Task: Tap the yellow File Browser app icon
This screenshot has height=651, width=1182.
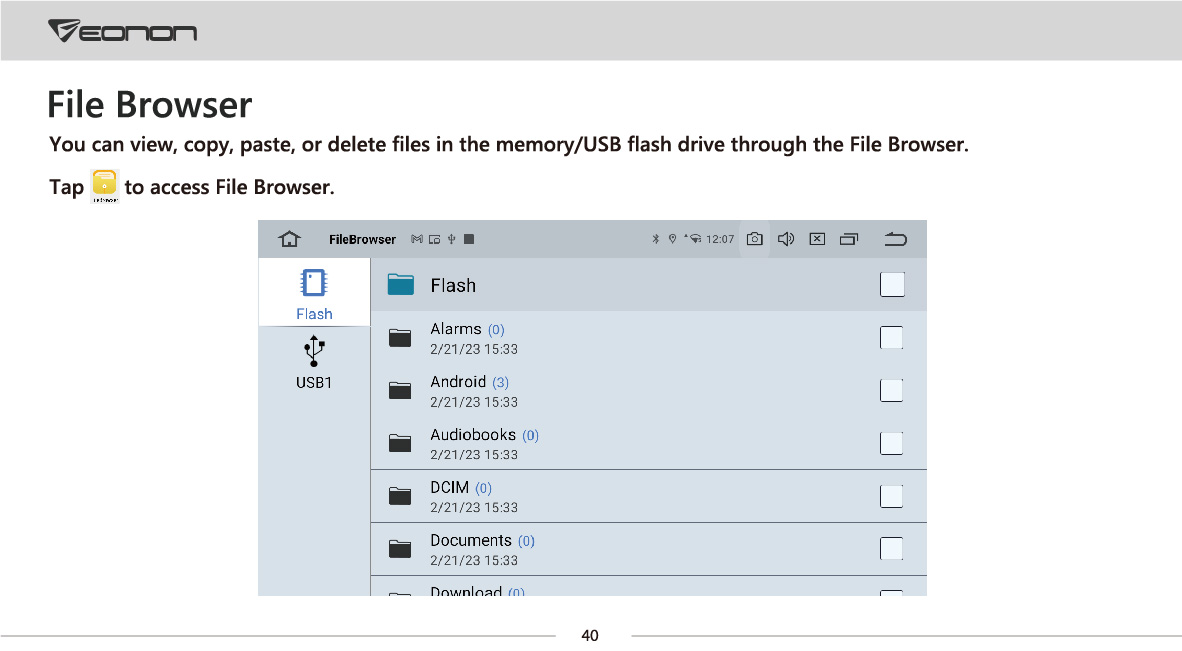Action: tap(104, 186)
